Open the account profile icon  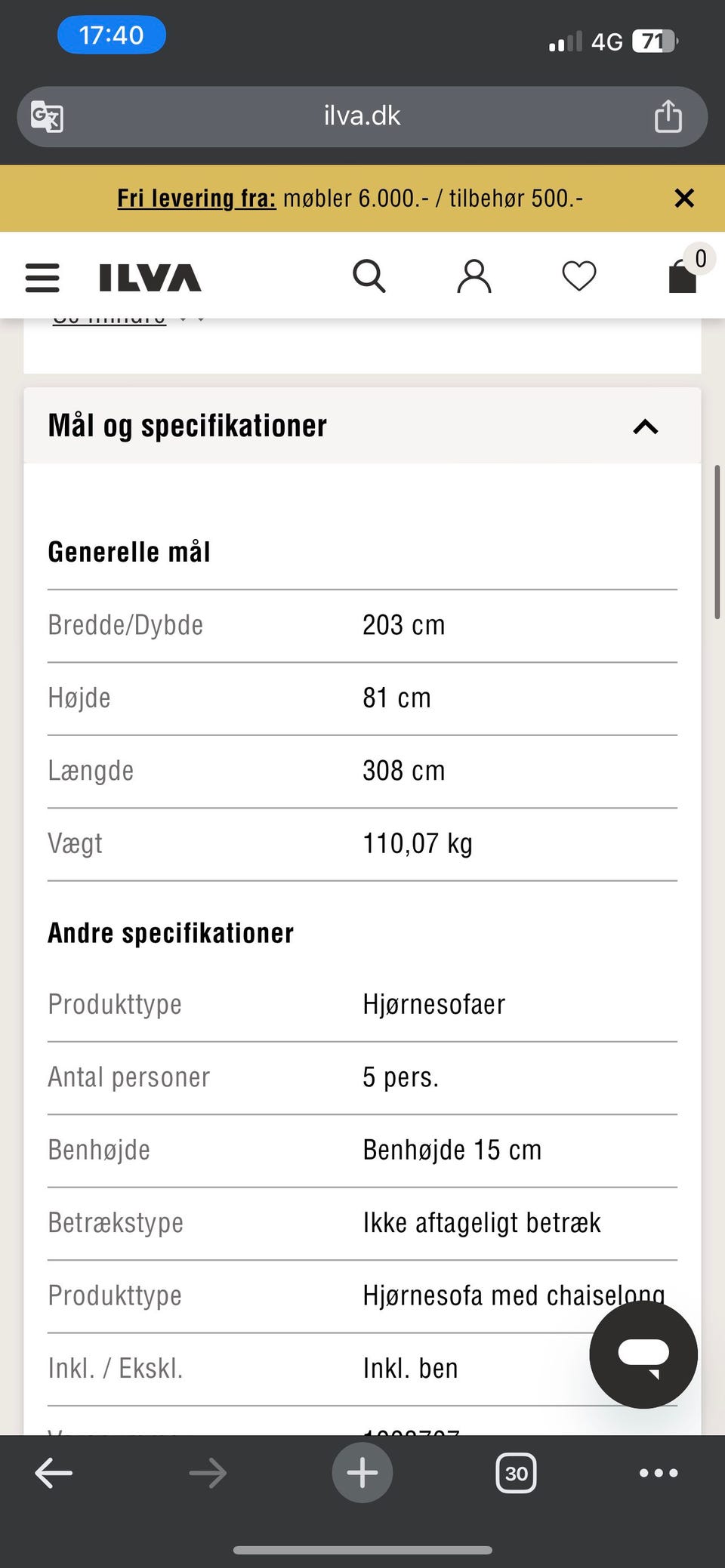[474, 276]
